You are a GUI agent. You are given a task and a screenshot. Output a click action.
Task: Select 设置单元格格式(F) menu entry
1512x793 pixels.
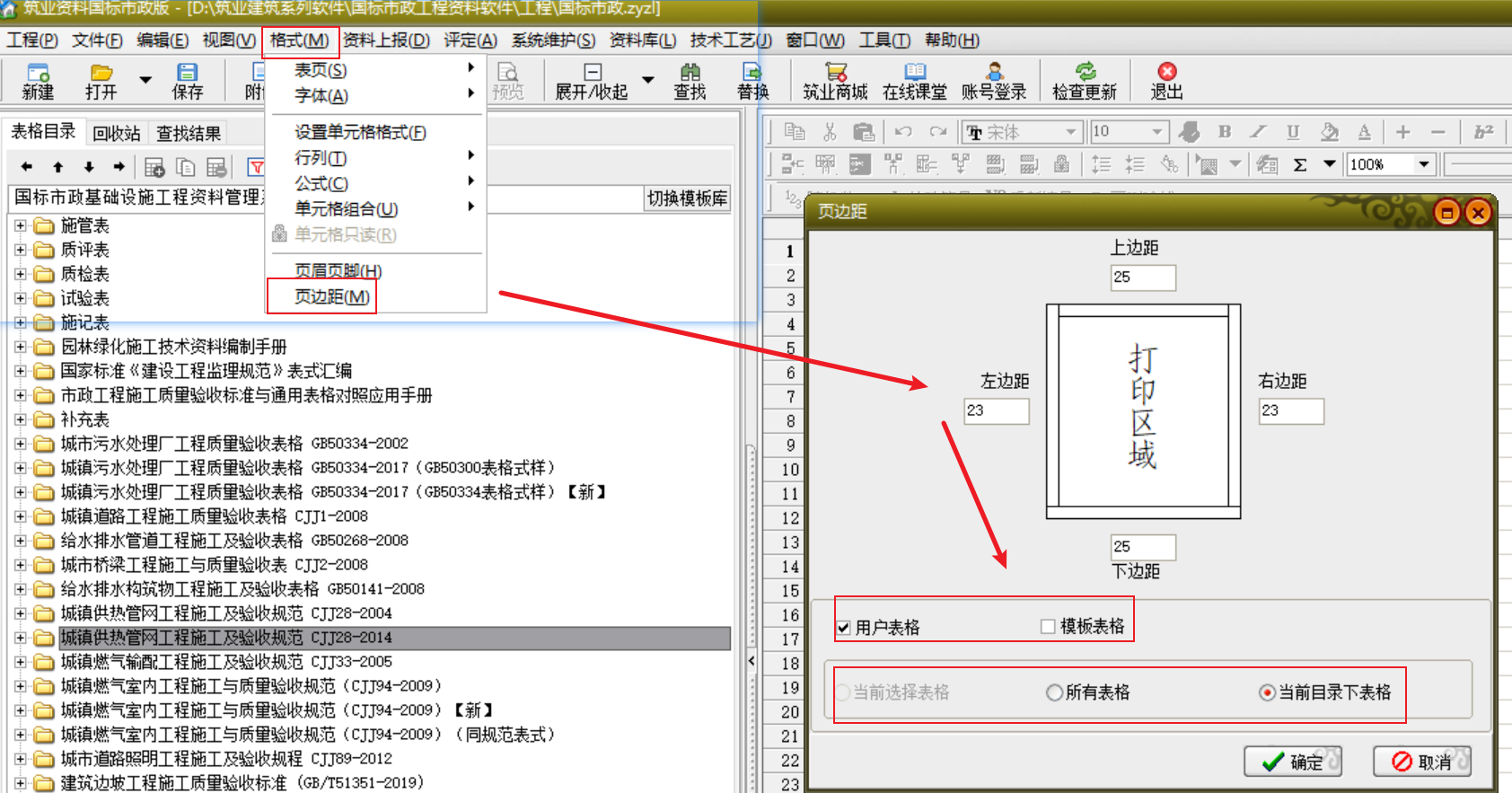tap(360, 132)
